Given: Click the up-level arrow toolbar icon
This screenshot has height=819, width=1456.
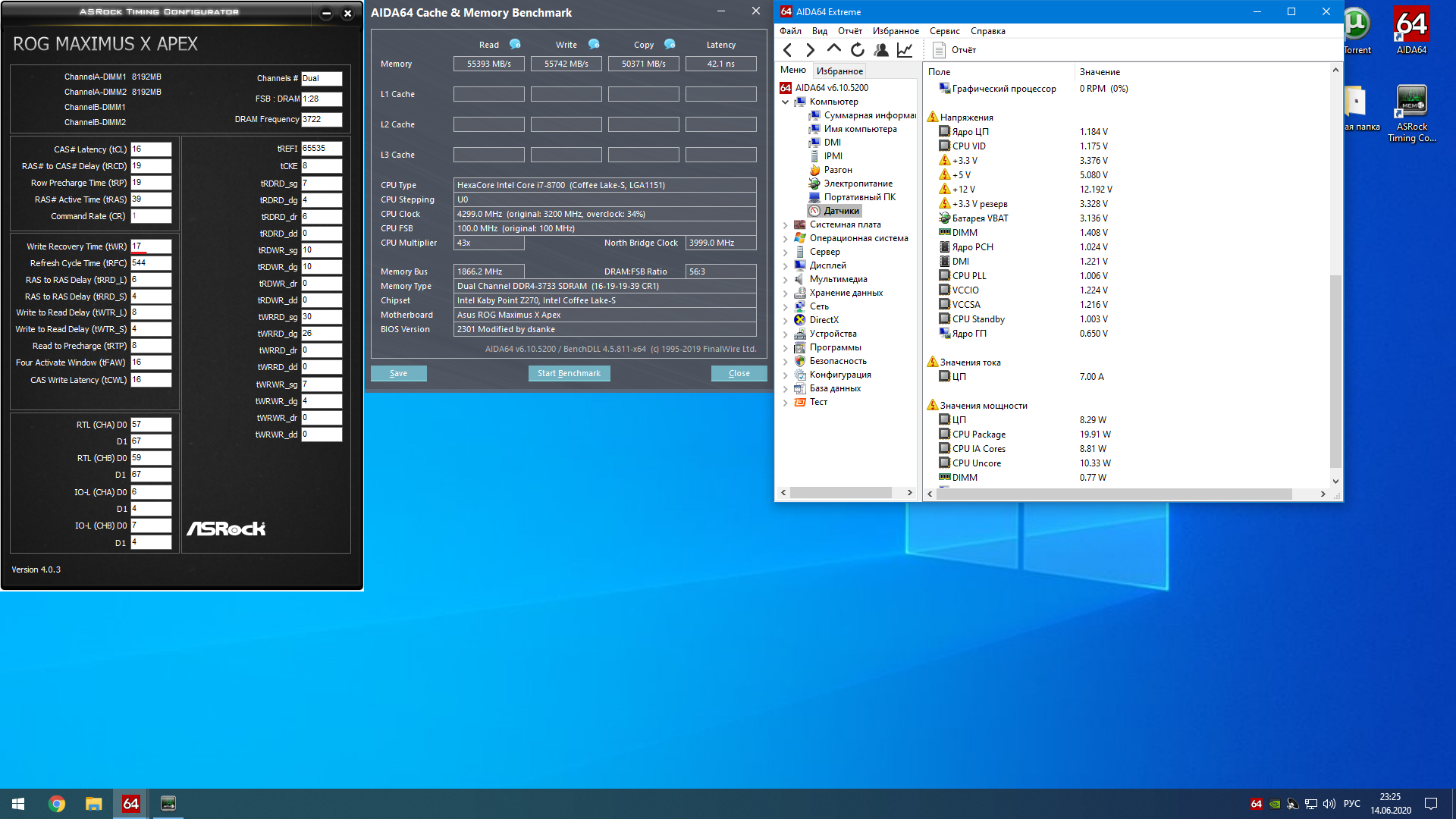Looking at the screenshot, I should (834, 49).
